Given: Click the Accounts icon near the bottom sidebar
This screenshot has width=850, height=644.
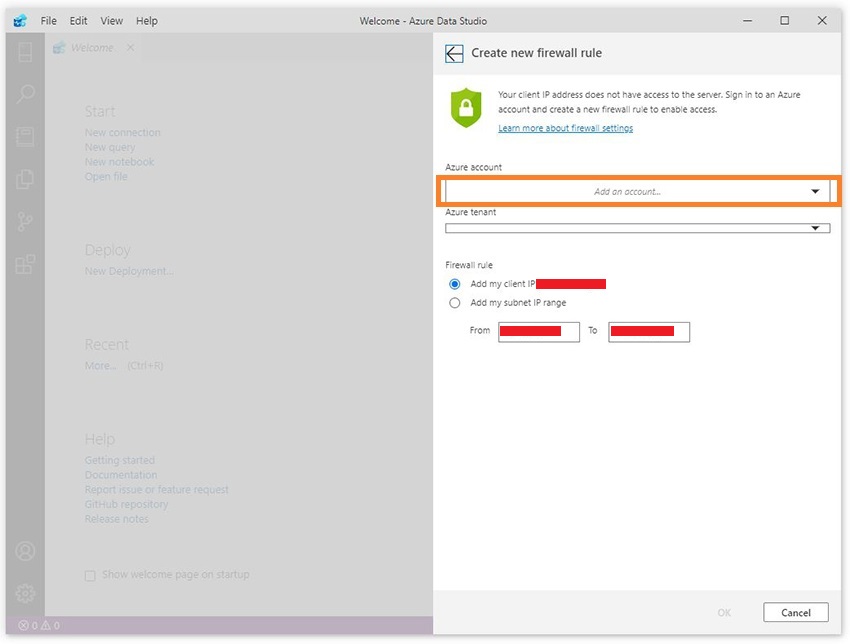Looking at the screenshot, I should pos(25,551).
